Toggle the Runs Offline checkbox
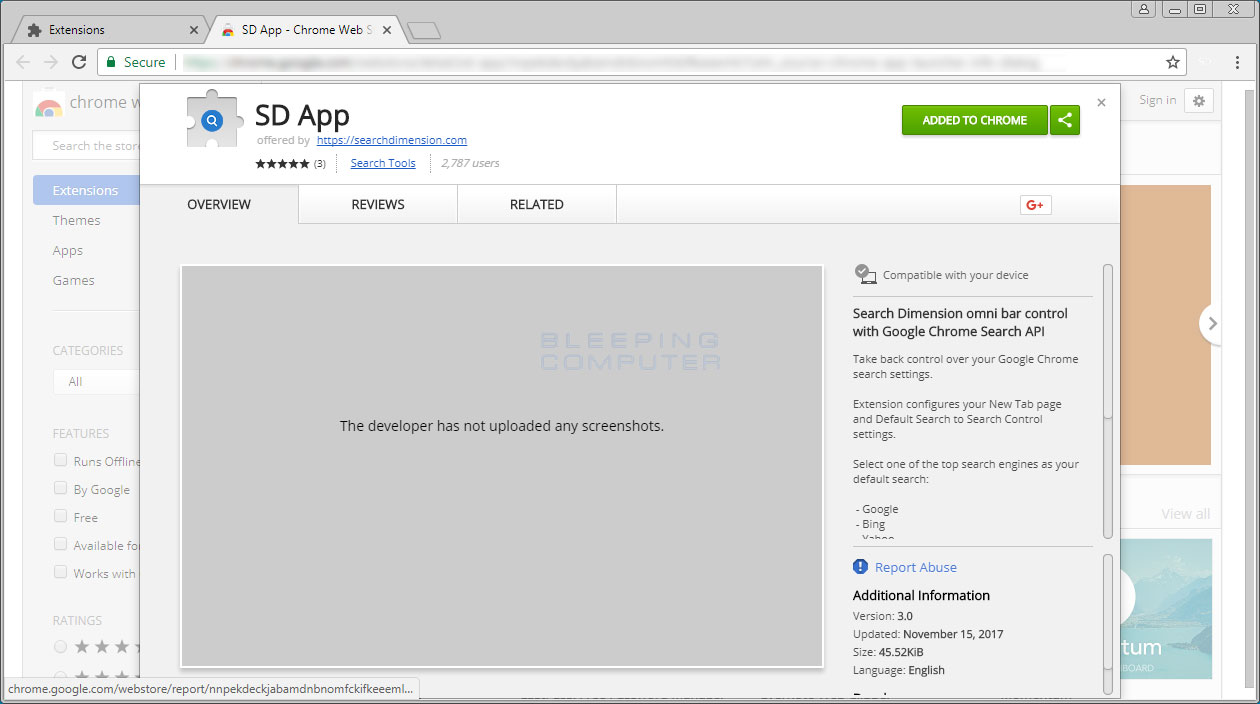Image resolution: width=1260 pixels, height=704 pixels. point(60,461)
